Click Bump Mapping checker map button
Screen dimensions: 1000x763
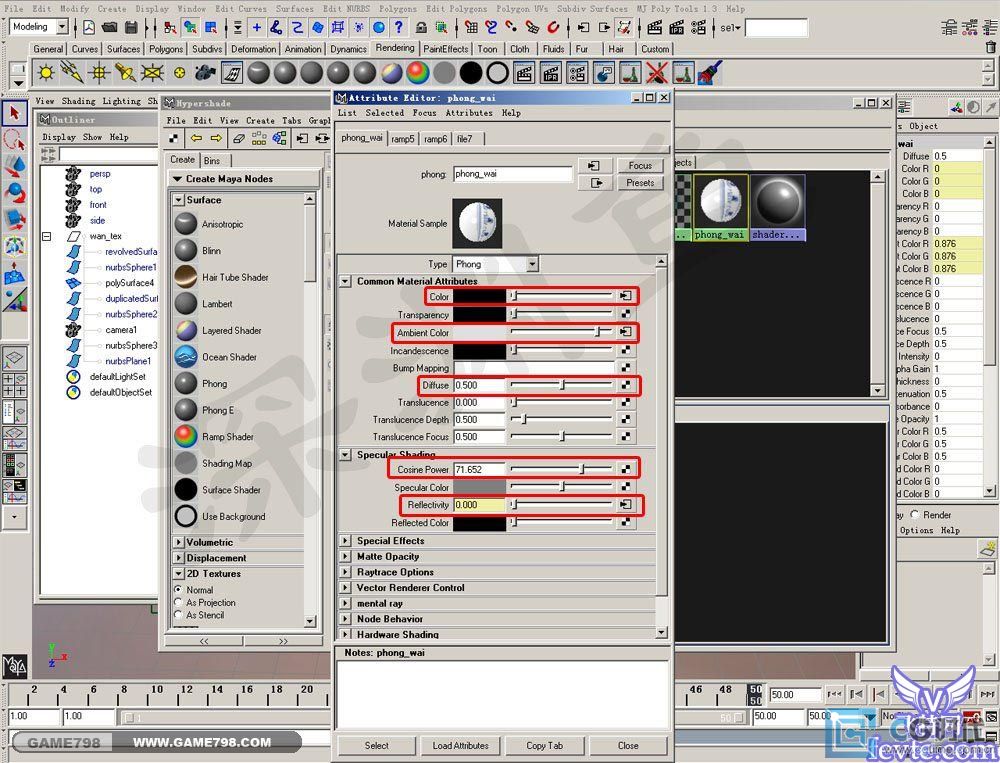(x=626, y=367)
